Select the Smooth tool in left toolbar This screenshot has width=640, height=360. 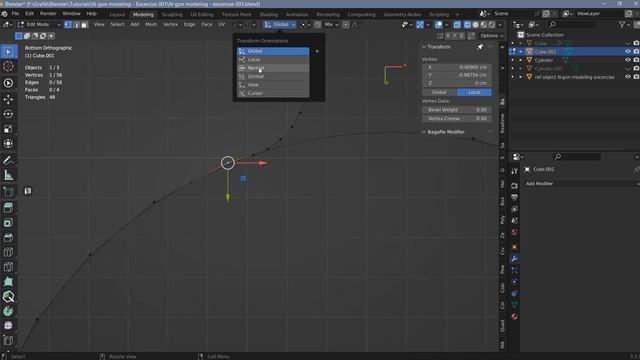[x=8, y=326]
